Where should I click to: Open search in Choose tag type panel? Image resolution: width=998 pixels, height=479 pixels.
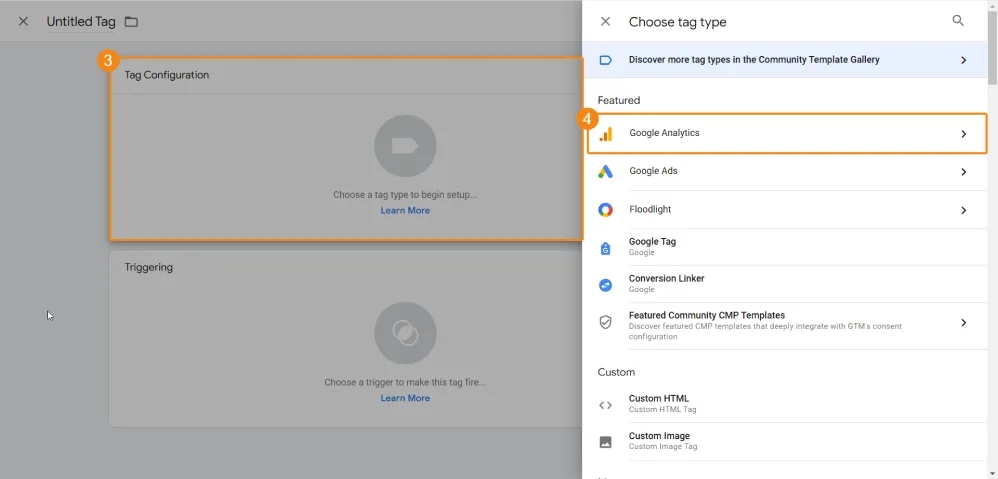(x=958, y=21)
